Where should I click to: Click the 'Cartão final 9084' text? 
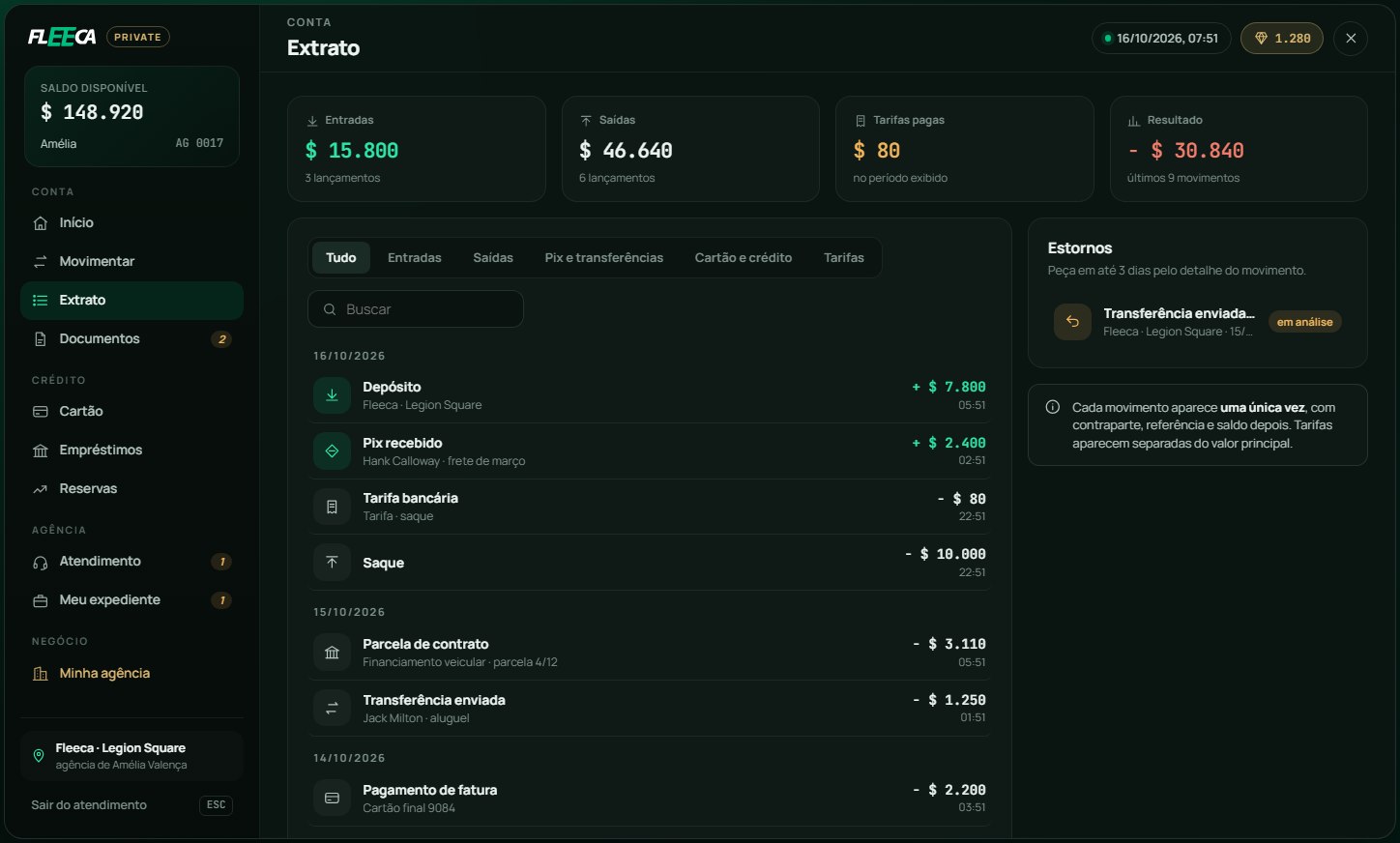point(409,808)
